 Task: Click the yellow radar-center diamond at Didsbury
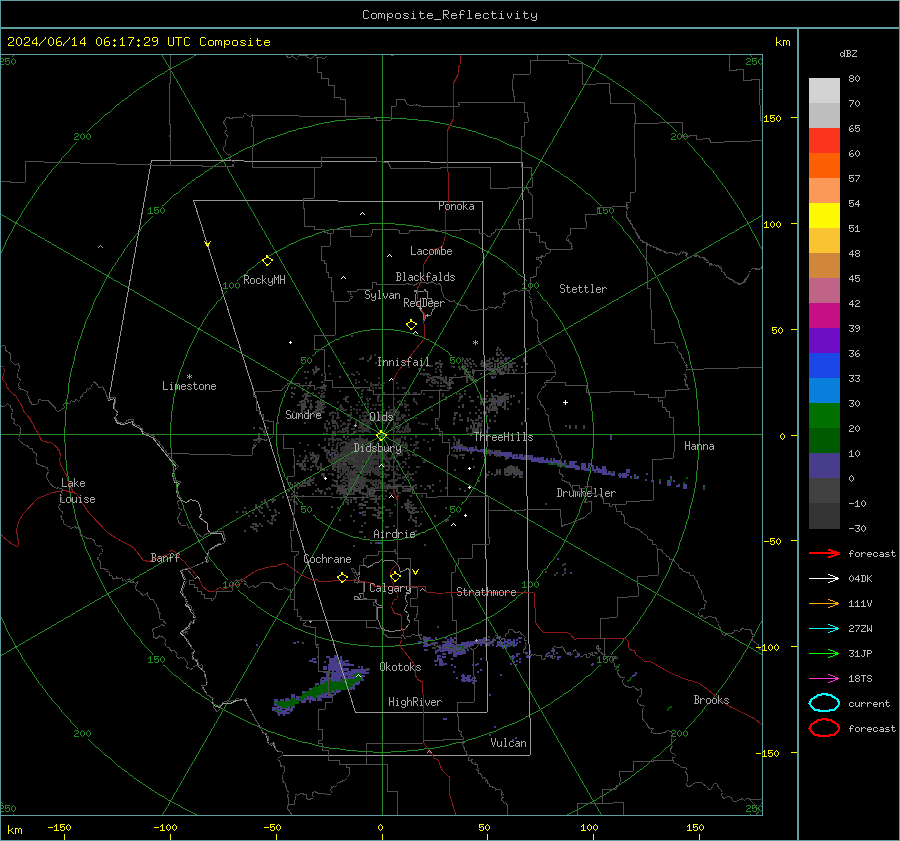tap(381, 436)
